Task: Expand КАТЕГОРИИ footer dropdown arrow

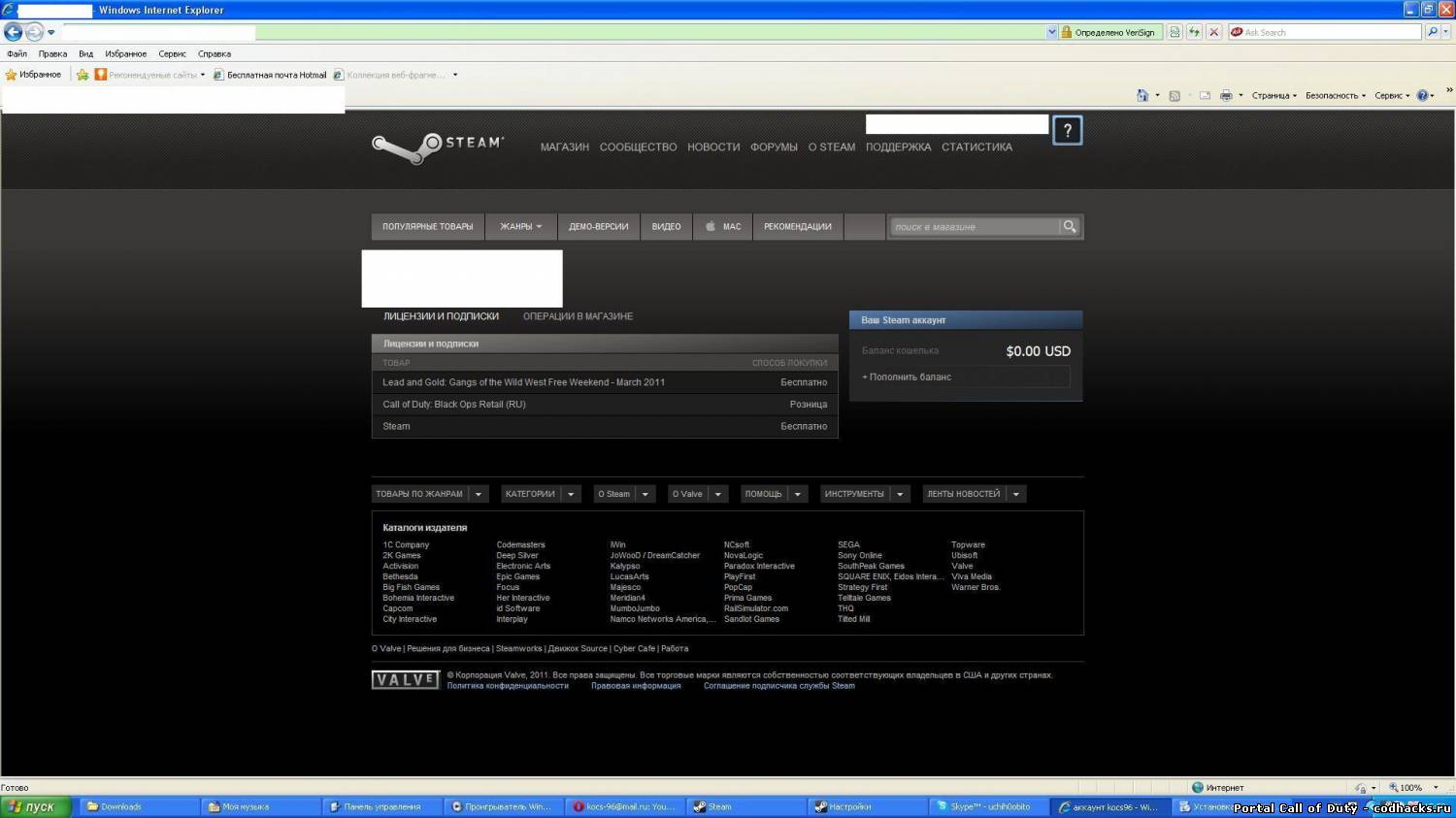Action: pos(571,494)
